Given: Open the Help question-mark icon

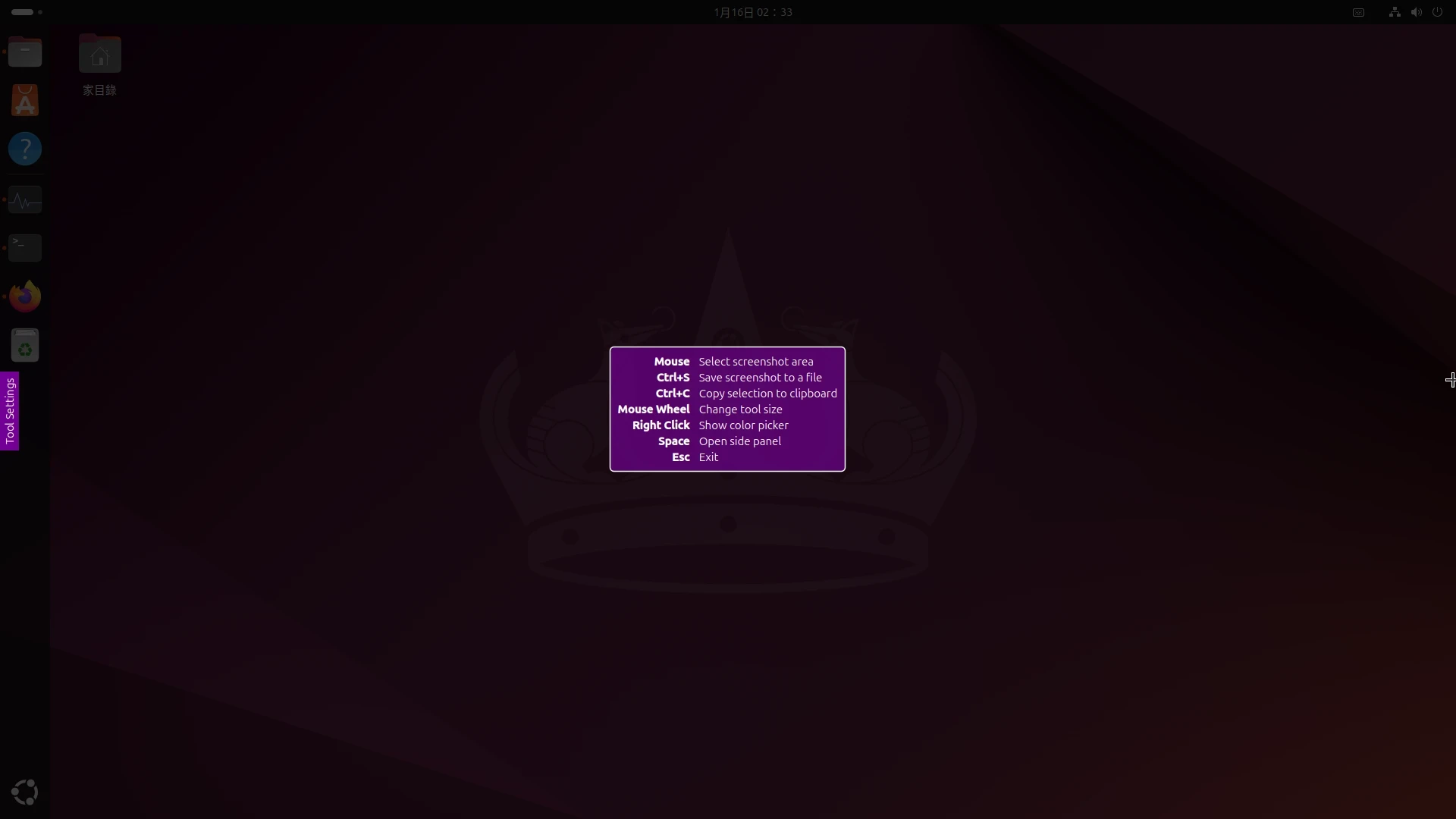Looking at the screenshot, I should pyautogui.click(x=25, y=149).
